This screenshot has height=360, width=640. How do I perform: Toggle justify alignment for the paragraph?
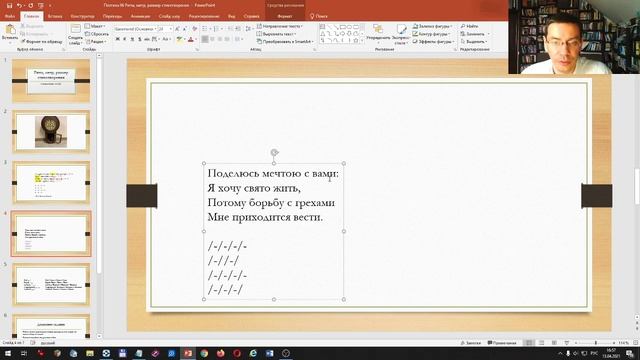[x=227, y=39]
